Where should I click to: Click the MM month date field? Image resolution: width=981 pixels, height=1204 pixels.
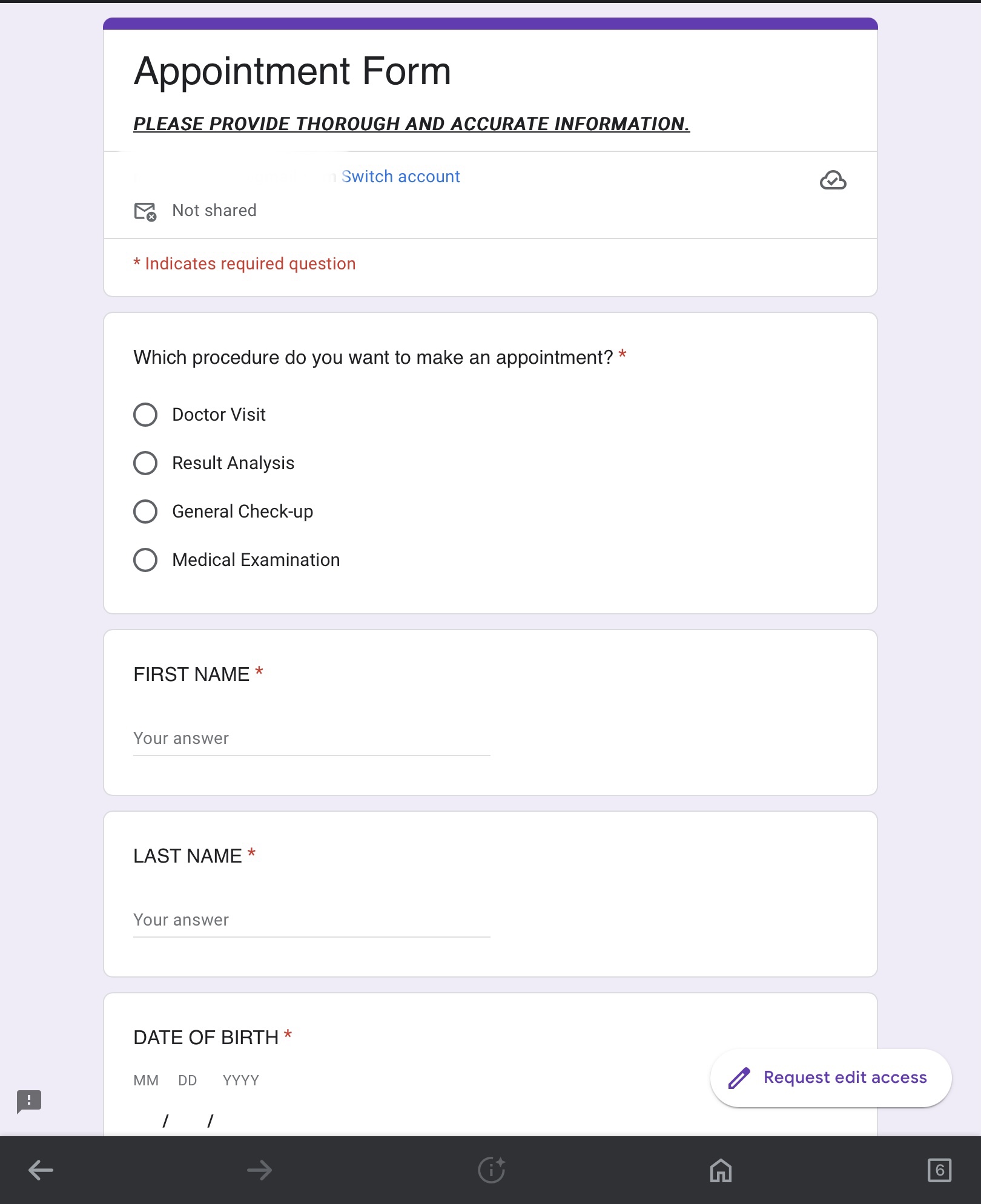point(146,1120)
